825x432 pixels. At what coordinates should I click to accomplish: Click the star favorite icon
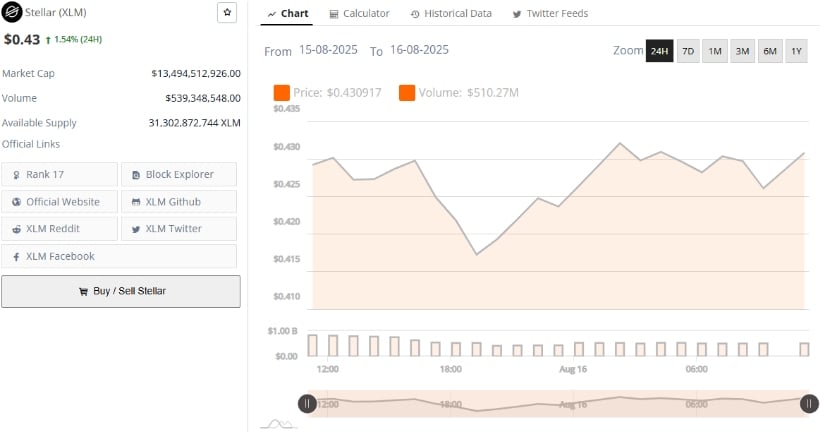[227, 13]
